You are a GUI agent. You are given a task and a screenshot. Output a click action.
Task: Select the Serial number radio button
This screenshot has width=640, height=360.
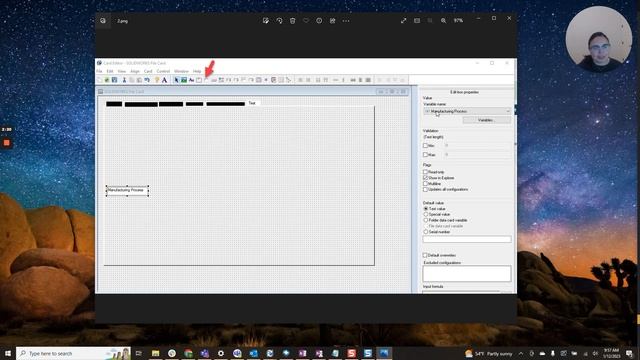click(426, 232)
